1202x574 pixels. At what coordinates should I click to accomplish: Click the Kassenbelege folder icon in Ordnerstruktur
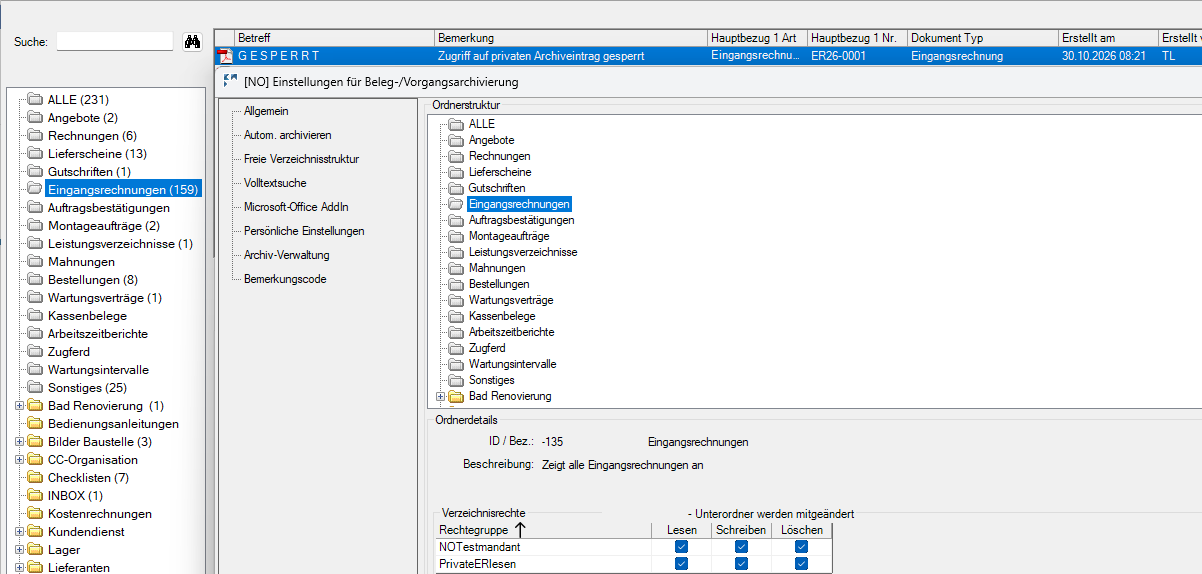tap(457, 316)
